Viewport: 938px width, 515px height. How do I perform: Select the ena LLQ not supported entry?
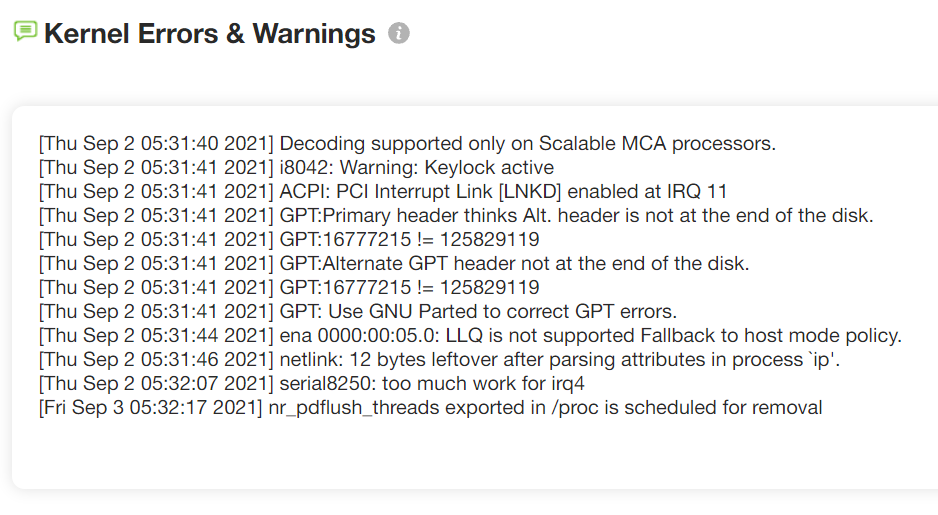click(x=470, y=336)
